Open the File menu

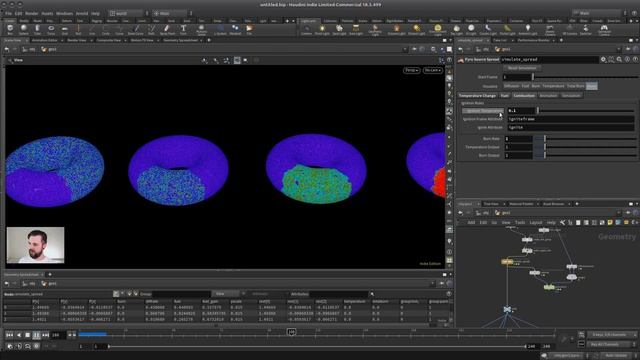click(x=8, y=13)
